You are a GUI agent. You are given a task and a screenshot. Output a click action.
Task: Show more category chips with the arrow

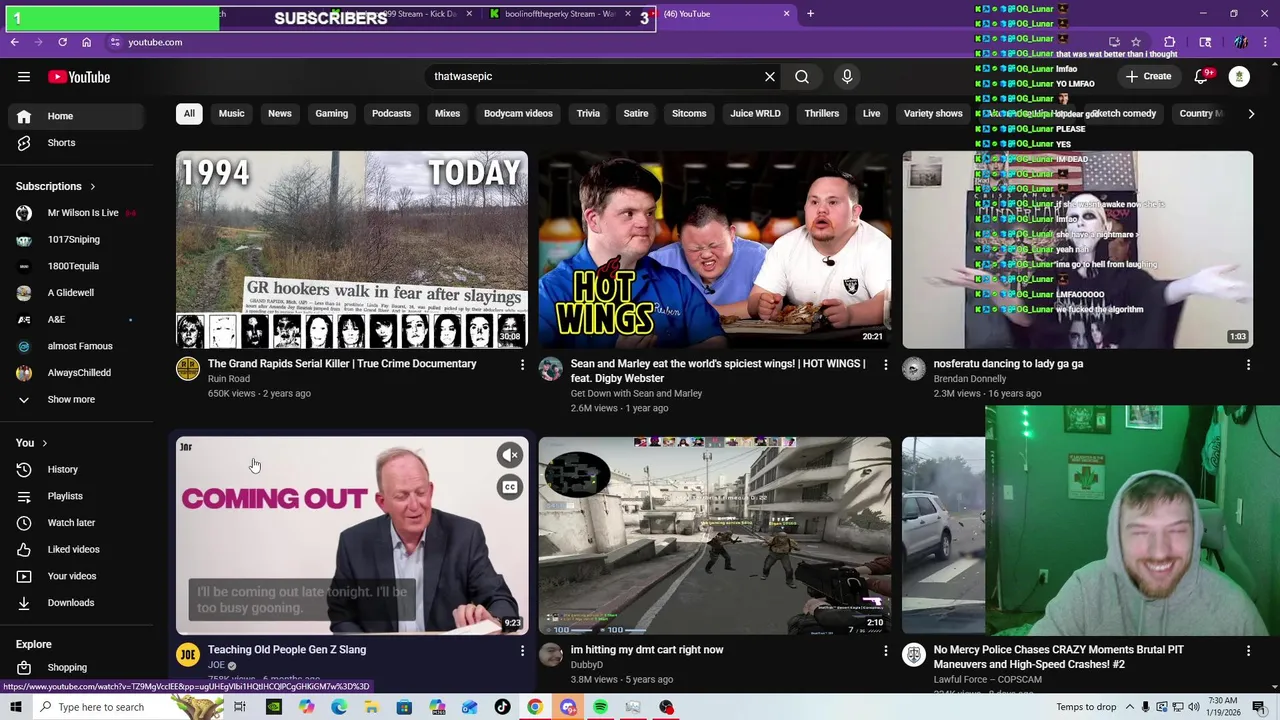pos(1251,114)
